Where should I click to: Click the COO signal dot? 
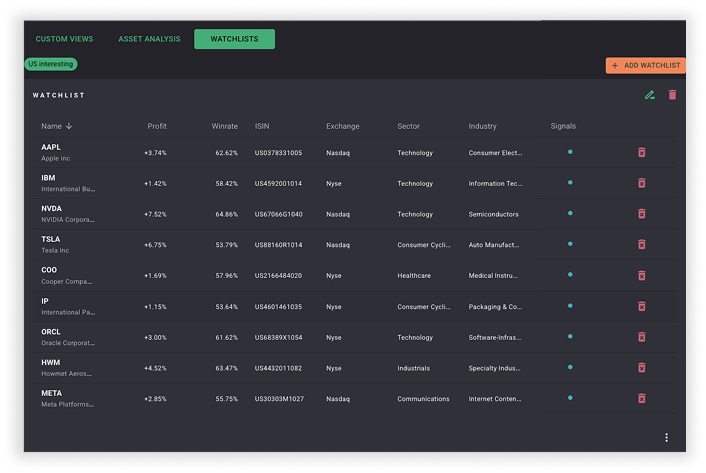click(x=570, y=275)
